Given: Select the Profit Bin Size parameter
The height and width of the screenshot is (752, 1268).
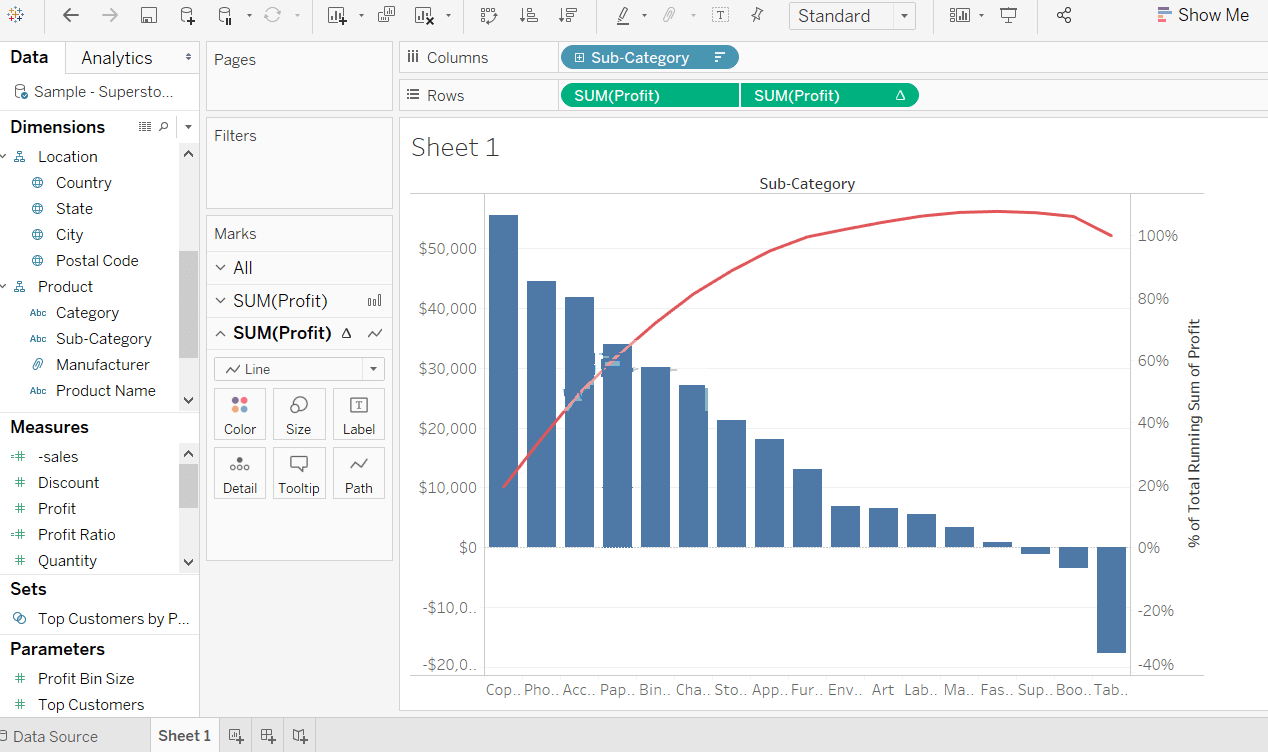Looking at the screenshot, I should click(86, 679).
